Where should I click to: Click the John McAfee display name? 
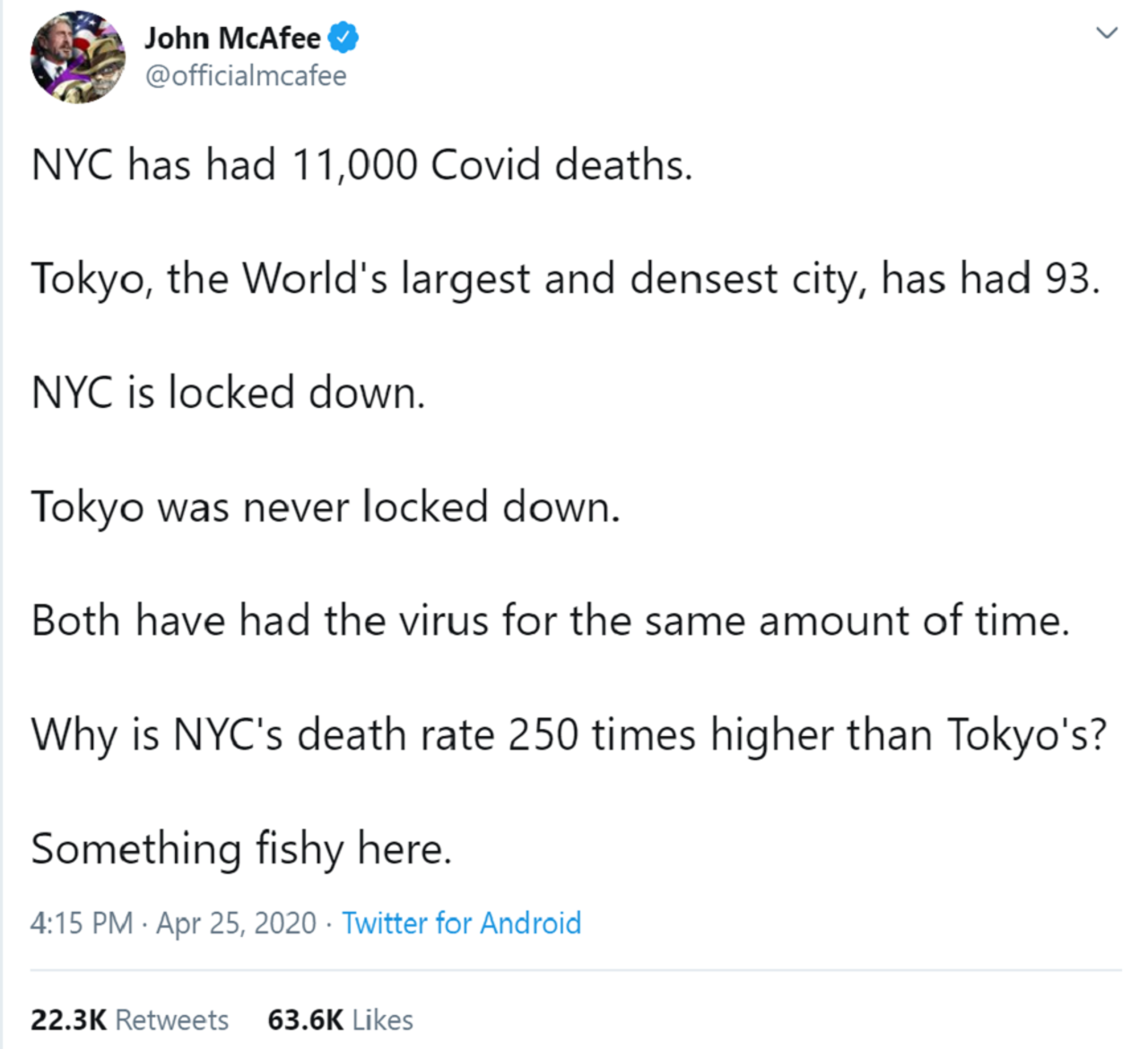pyautogui.click(x=232, y=39)
